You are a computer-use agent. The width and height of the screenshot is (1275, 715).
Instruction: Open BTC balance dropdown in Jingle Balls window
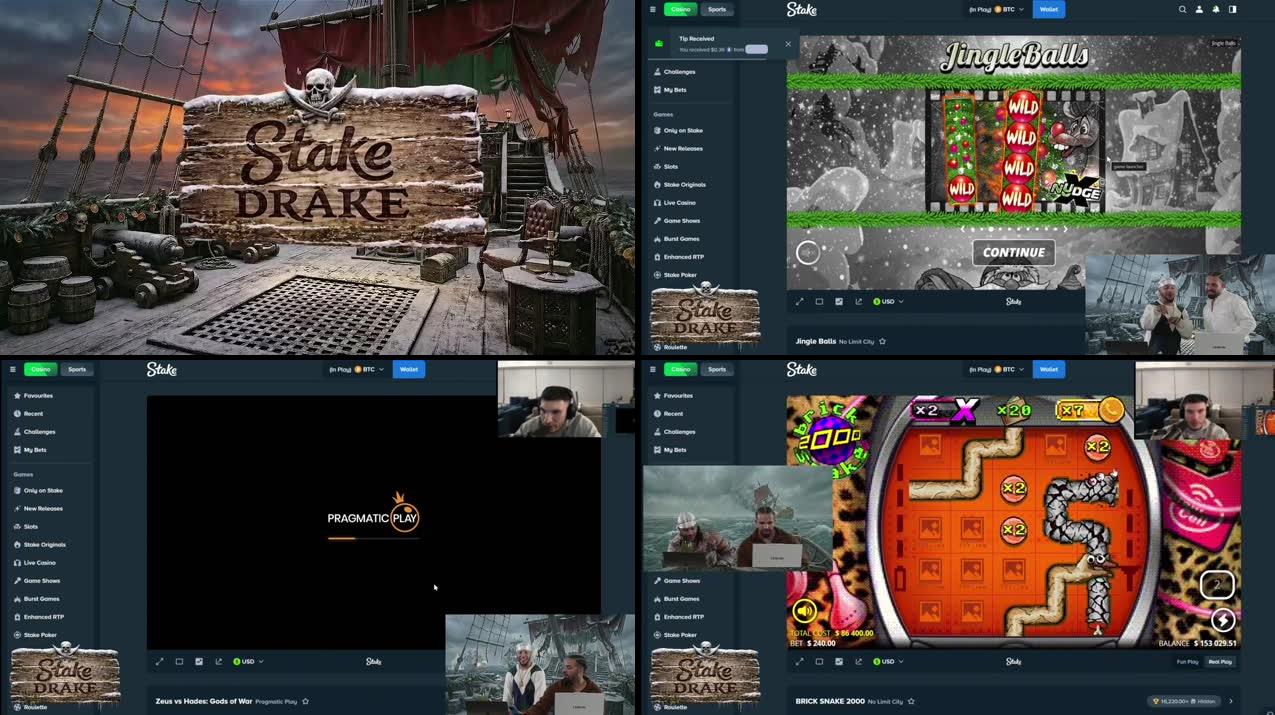pyautogui.click(x=996, y=9)
